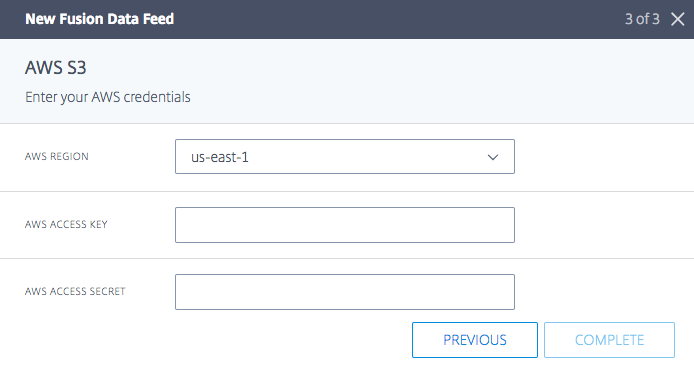694x367 pixels.
Task: Click the AWS REGION label
Action: pyautogui.click(x=57, y=157)
